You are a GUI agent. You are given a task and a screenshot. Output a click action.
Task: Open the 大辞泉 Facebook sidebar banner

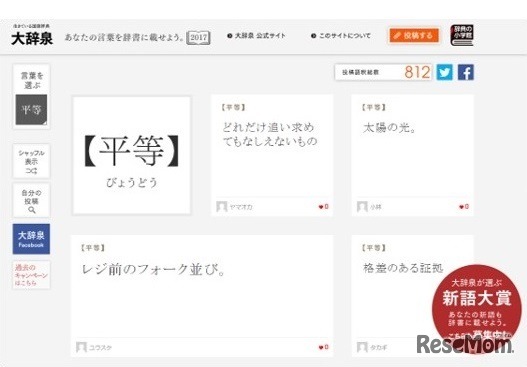pos(31,239)
